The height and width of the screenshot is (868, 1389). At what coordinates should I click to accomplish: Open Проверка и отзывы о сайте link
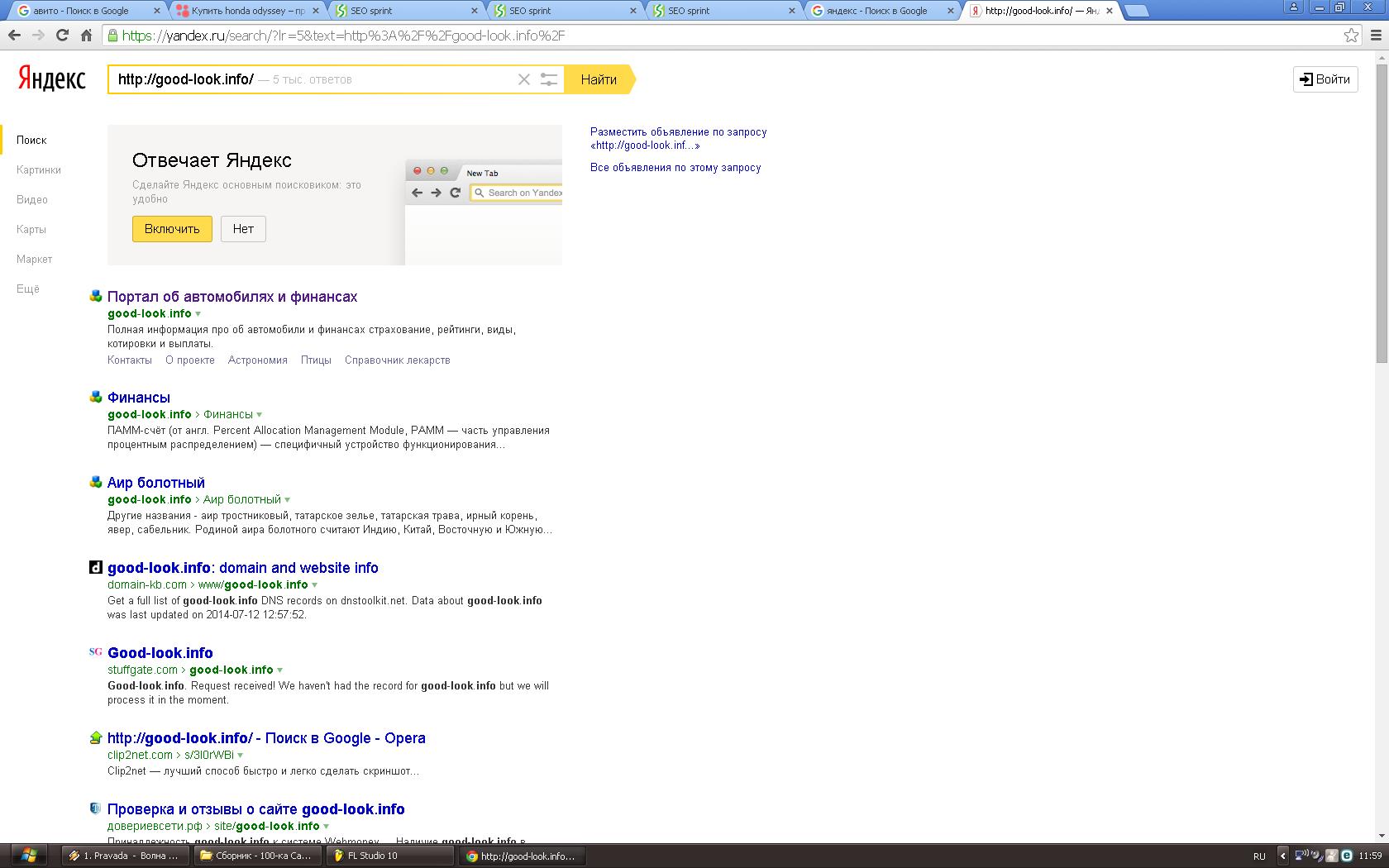pyautogui.click(x=256, y=809)
